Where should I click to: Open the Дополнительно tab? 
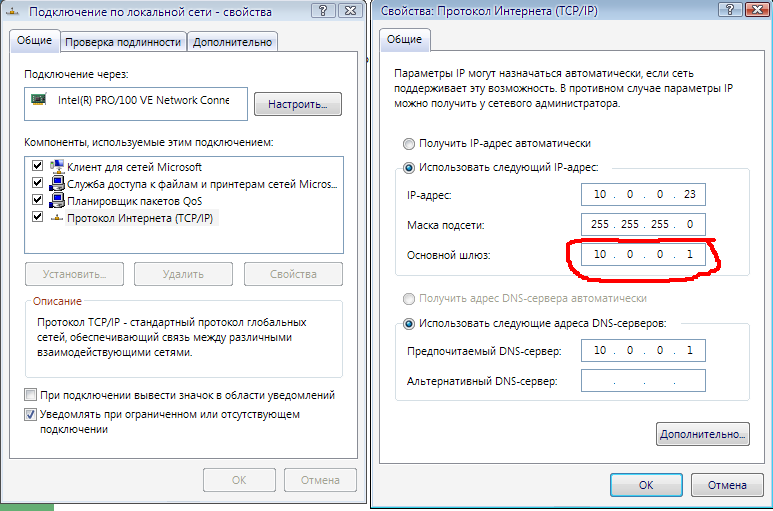(232, 42)
